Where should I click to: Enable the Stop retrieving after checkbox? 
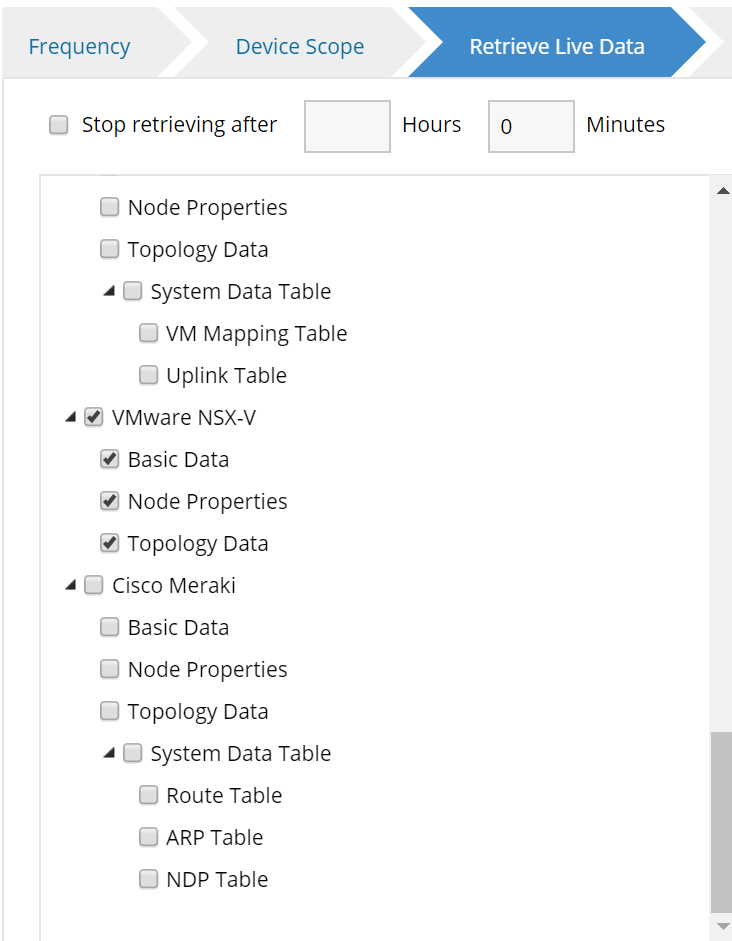[60, 125]
